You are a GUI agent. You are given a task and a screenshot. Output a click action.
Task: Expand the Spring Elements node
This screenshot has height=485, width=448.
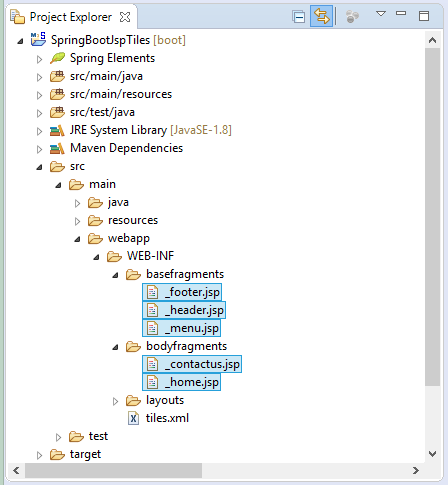click(x=39, y=59)
